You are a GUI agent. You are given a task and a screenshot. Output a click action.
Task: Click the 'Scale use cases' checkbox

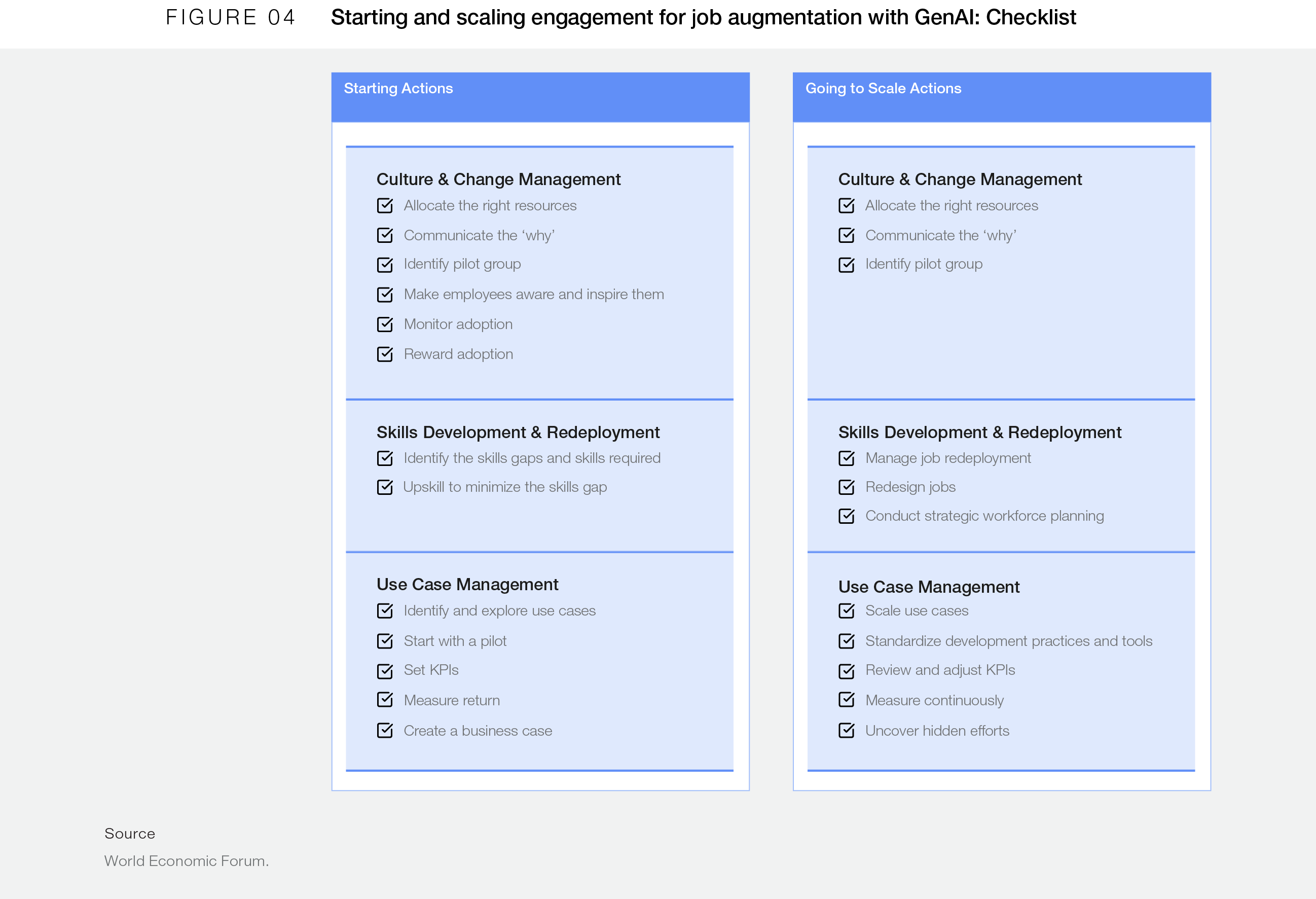(x=846, y=610)
